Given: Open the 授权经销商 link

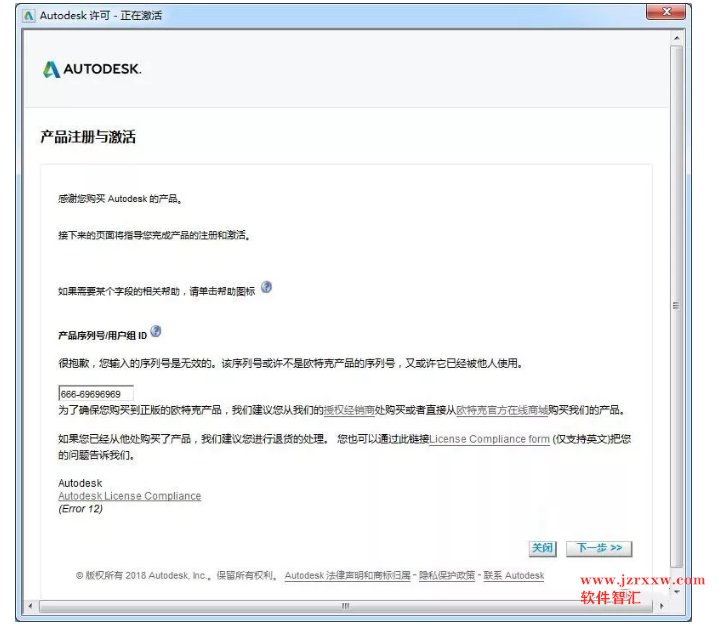Looking at the screenshot, I should pyautogui.click(x=349, y=410).
